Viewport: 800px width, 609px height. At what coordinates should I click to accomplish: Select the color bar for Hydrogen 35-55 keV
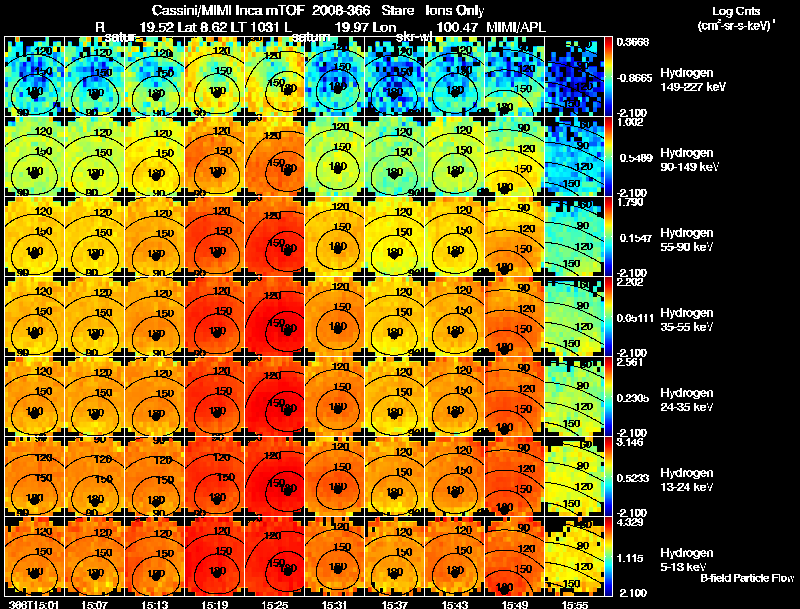(608, 317)
